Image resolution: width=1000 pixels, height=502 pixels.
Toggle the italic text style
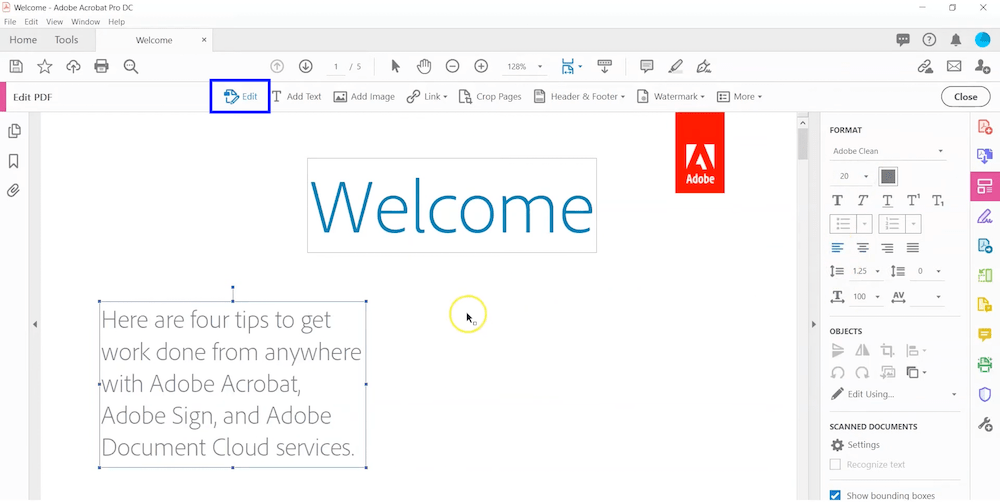pyautogui.click(x=862, y=200)
